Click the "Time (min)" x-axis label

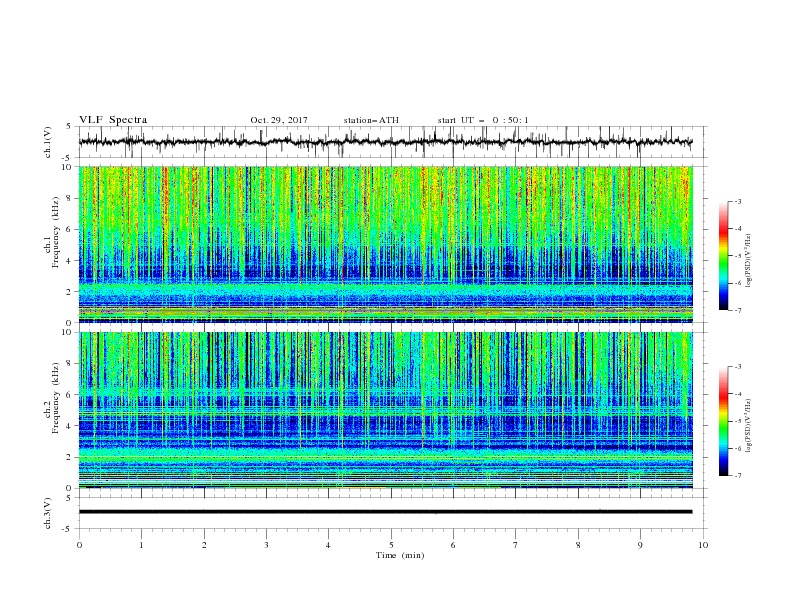pos(400,555)
